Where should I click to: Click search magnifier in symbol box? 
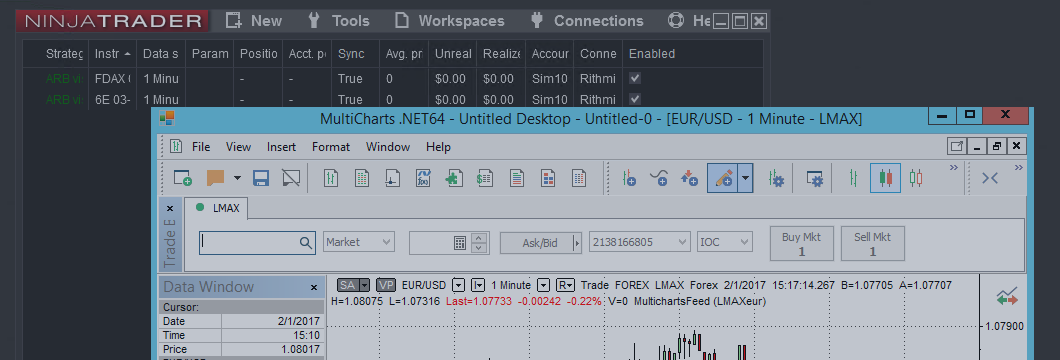pos(306,242)
